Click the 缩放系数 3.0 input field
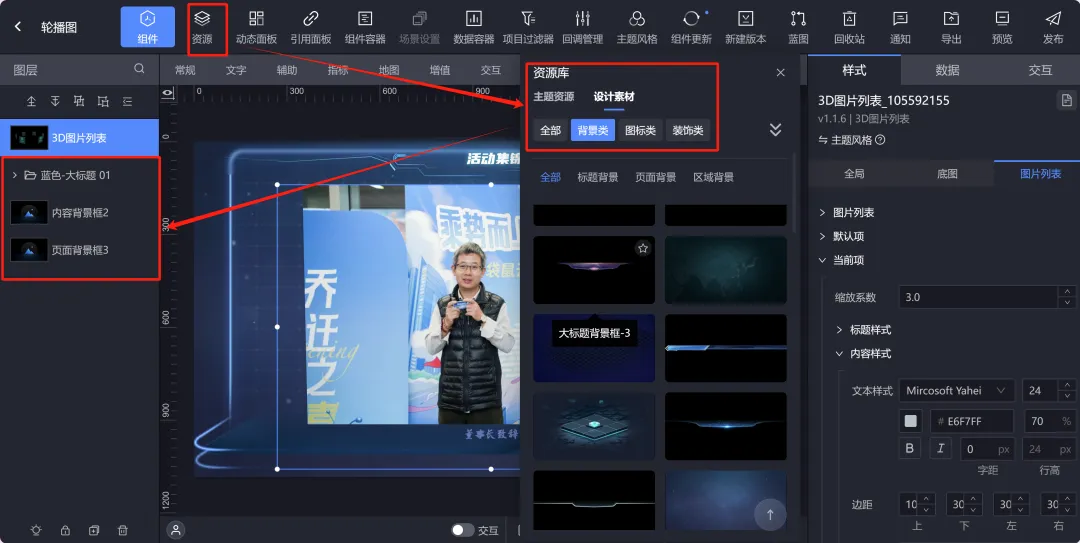Viewport: 1080px width, 543px height. pos(978,297)
